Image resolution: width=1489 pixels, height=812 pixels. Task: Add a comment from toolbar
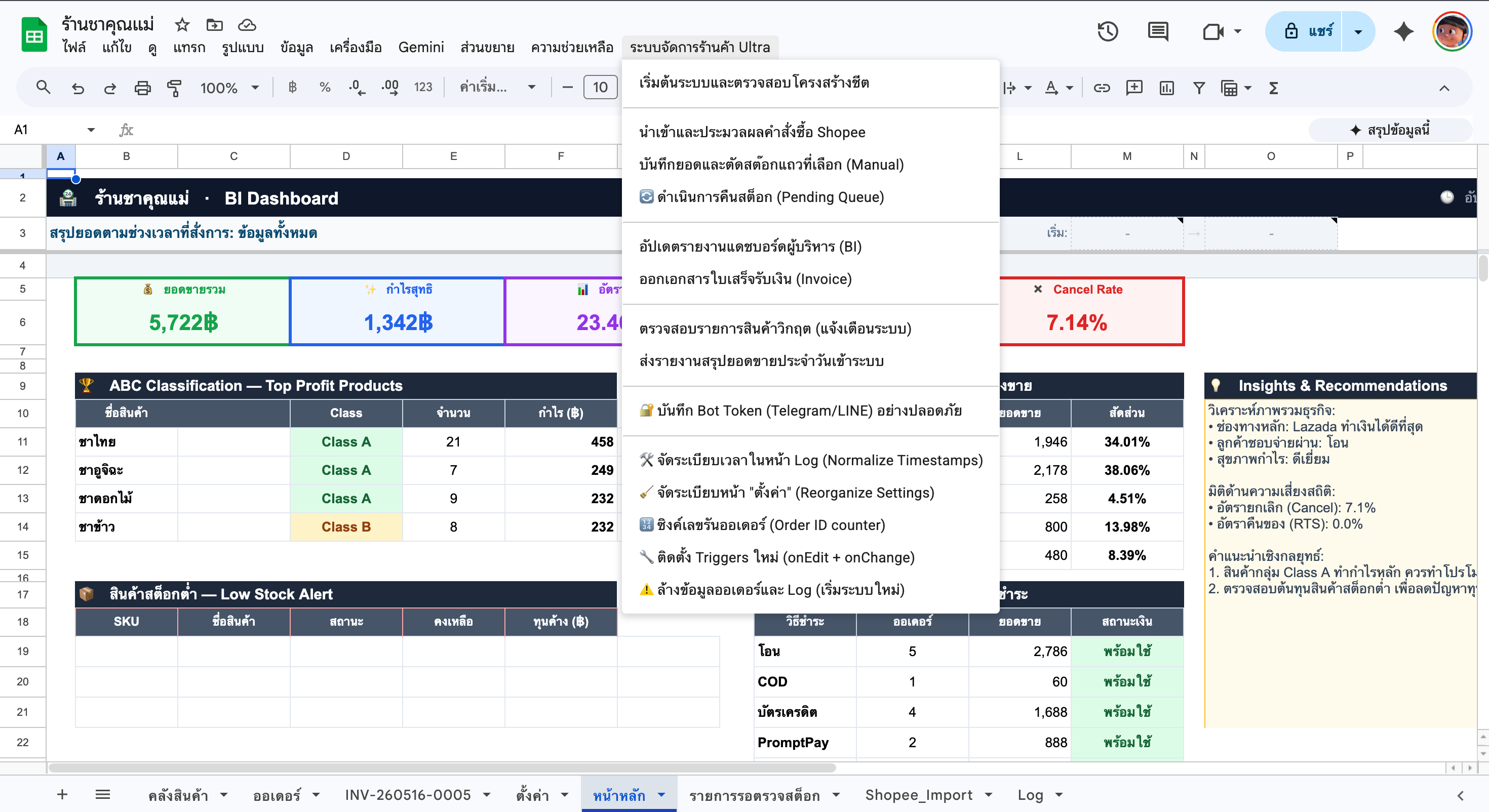[x=1134, y=88]
